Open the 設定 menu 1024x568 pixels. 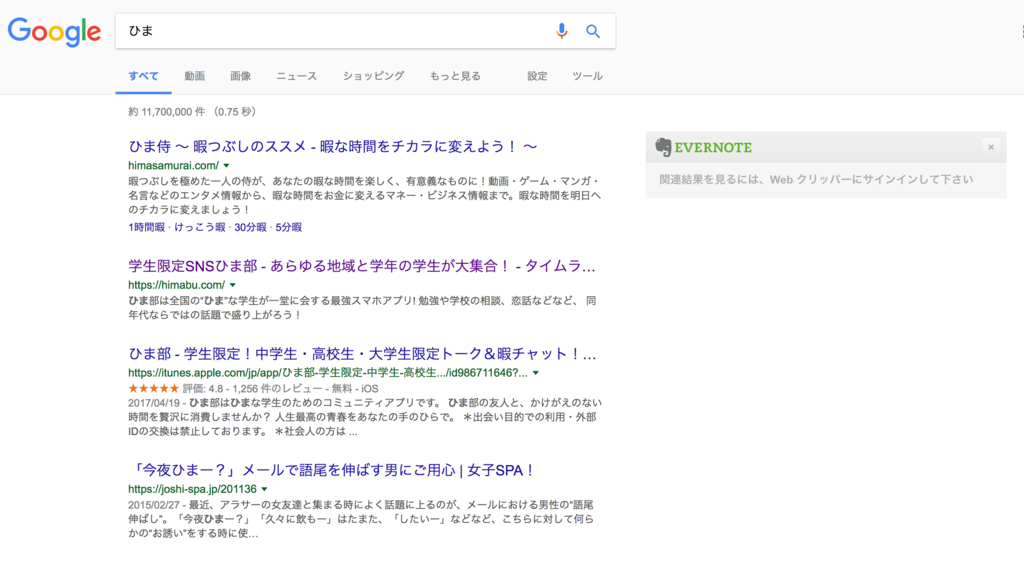[537, 76]
